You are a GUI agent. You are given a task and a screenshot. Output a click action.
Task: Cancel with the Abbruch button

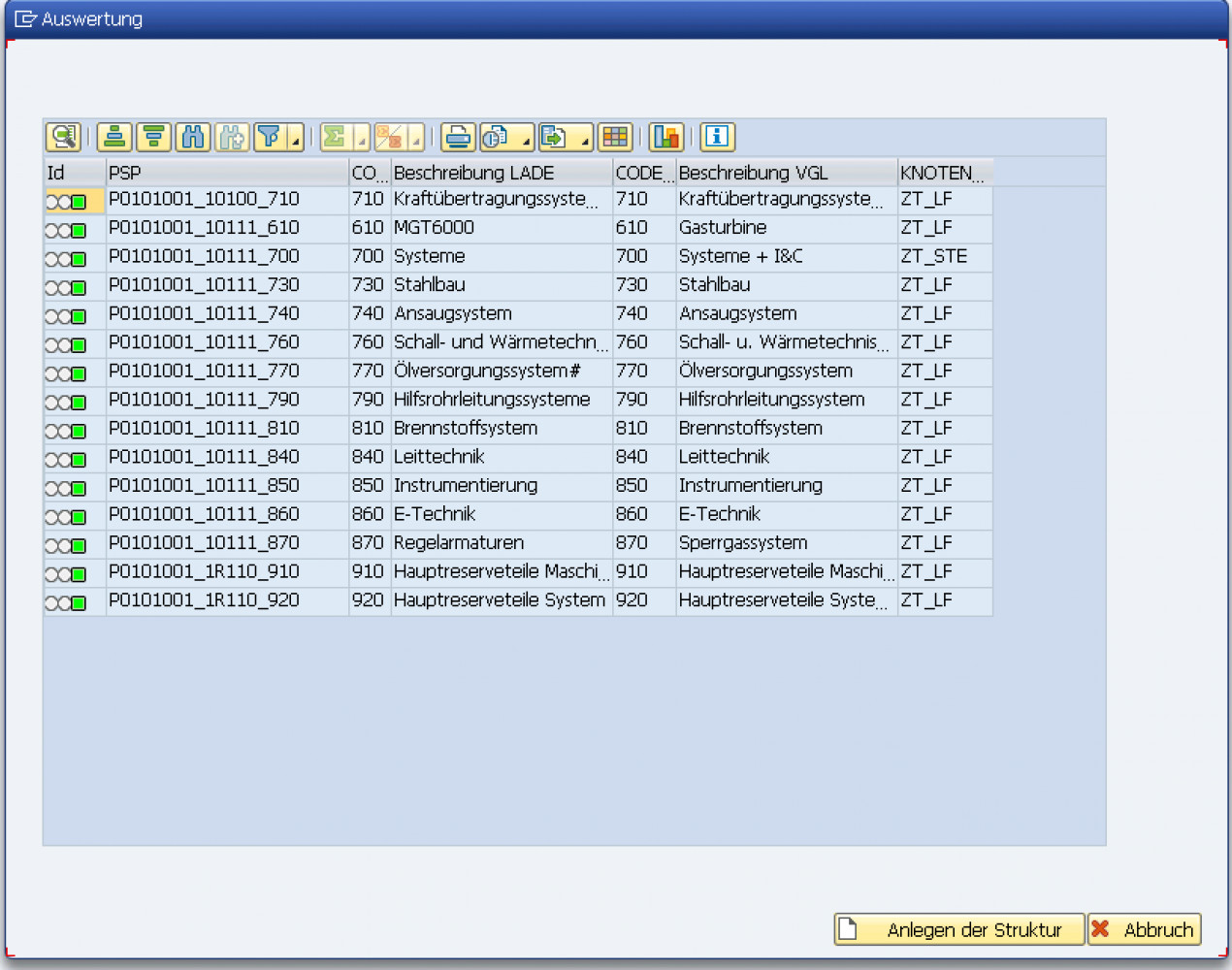(x=1145, y=929)
